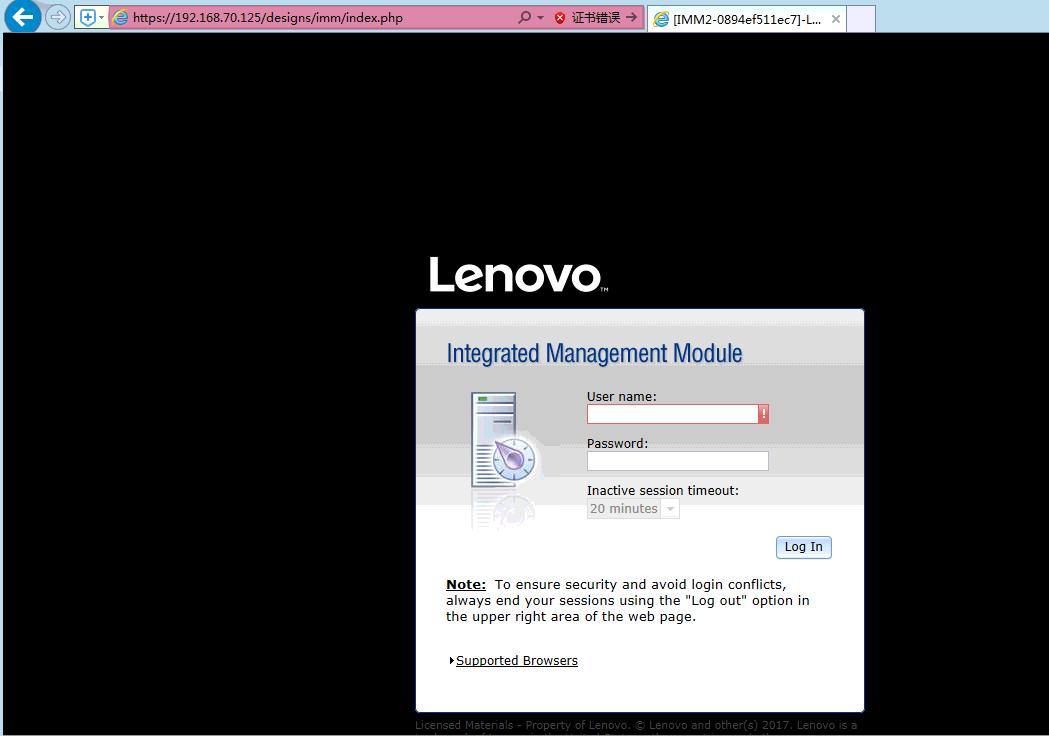This screenshot has height=736, width=1049.
Task: Click the Lenovo logo
Action: 517,273
